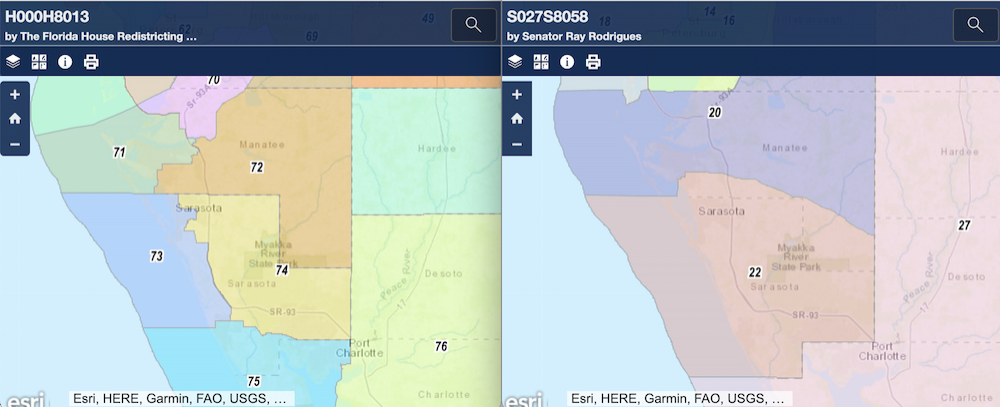Image resolution: width=1000 pixels, height=408 pixels.
Task: Zoom in on the right Senate map
Action: point(516,95)
